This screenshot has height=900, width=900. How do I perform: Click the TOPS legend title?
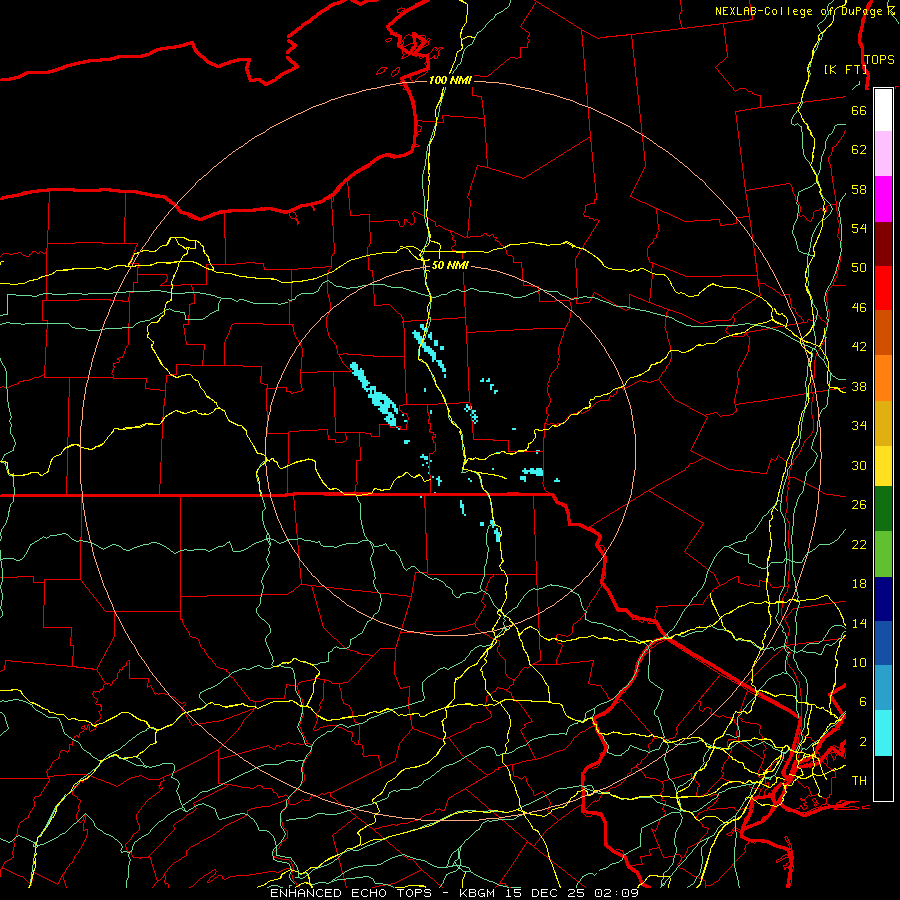(879, 60)
